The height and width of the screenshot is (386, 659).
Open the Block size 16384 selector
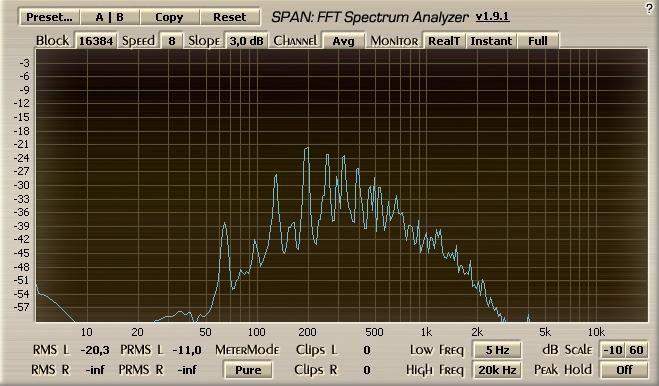pos(96,41)
